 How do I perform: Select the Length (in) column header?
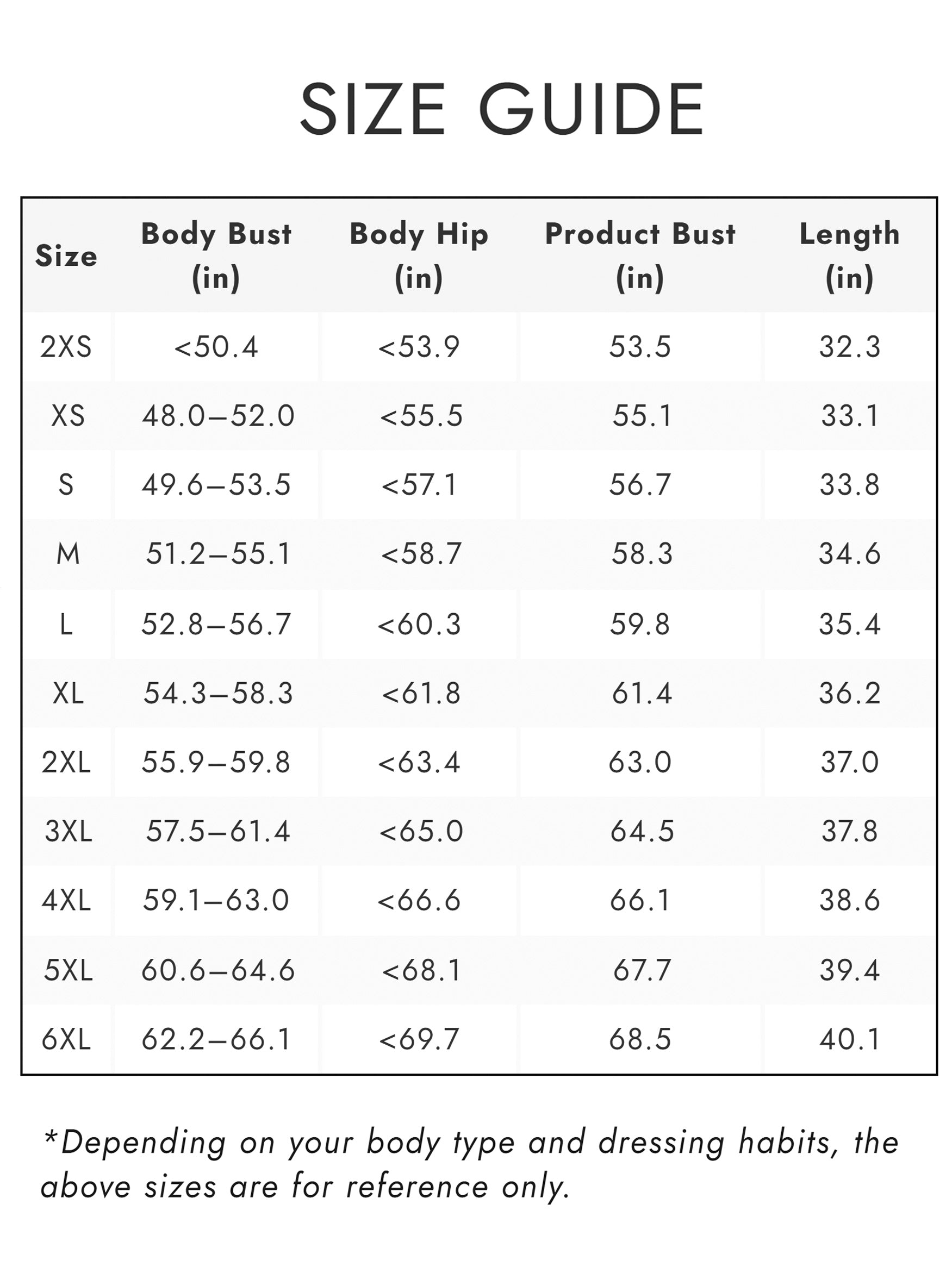pyautogui.click(x=849, y=255)
